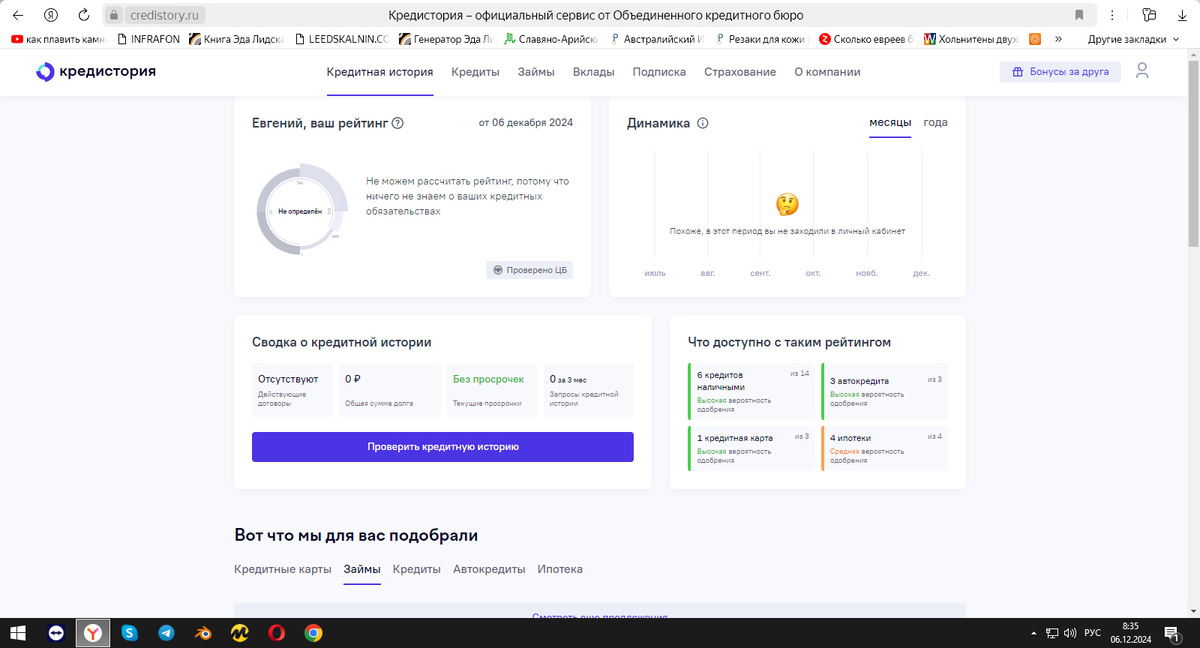Reload the page with the refresh icon
This screenshot has width=1200, height=648.
coord(84,15)
